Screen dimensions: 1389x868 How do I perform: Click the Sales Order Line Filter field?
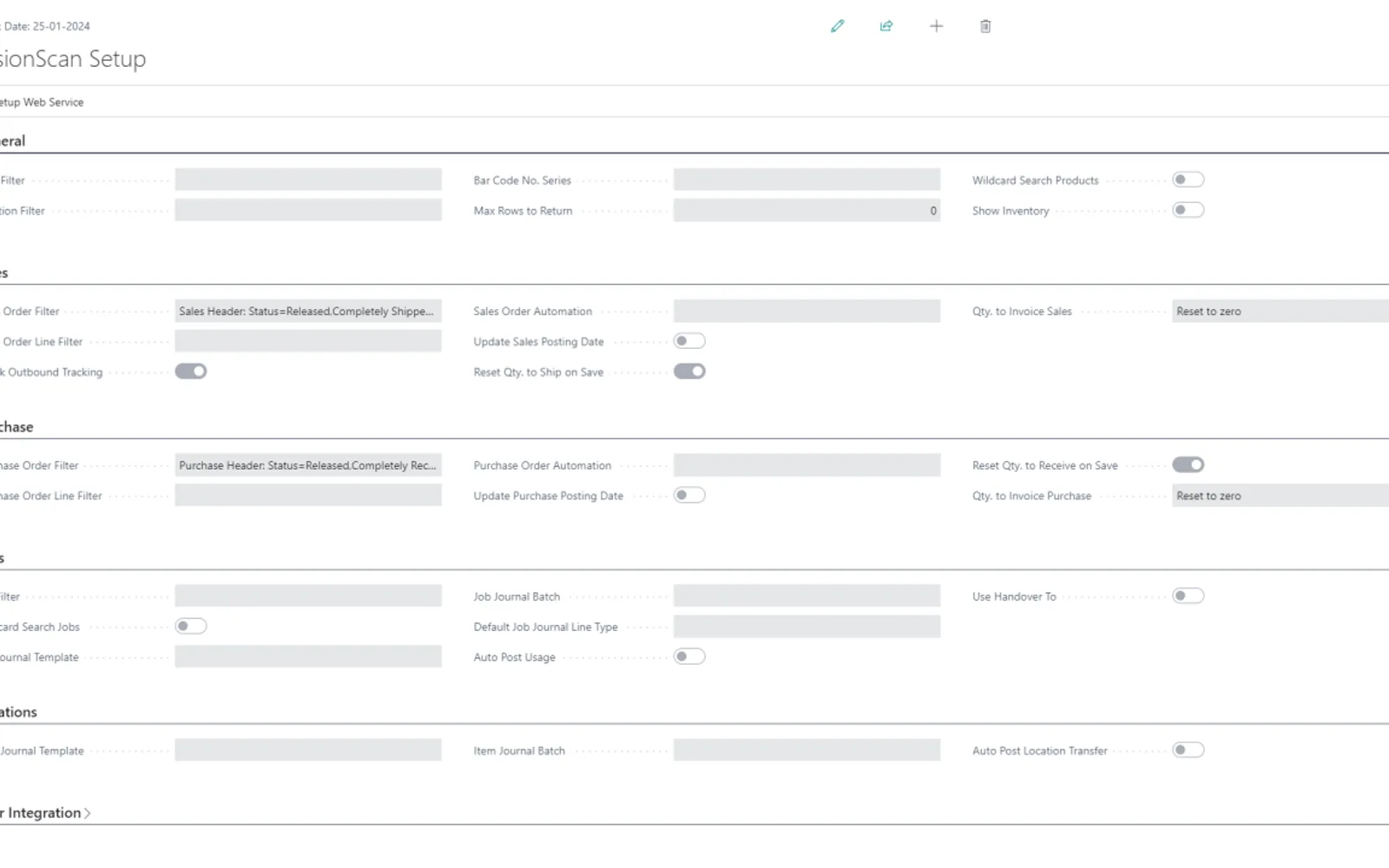[x=308, y=341]
